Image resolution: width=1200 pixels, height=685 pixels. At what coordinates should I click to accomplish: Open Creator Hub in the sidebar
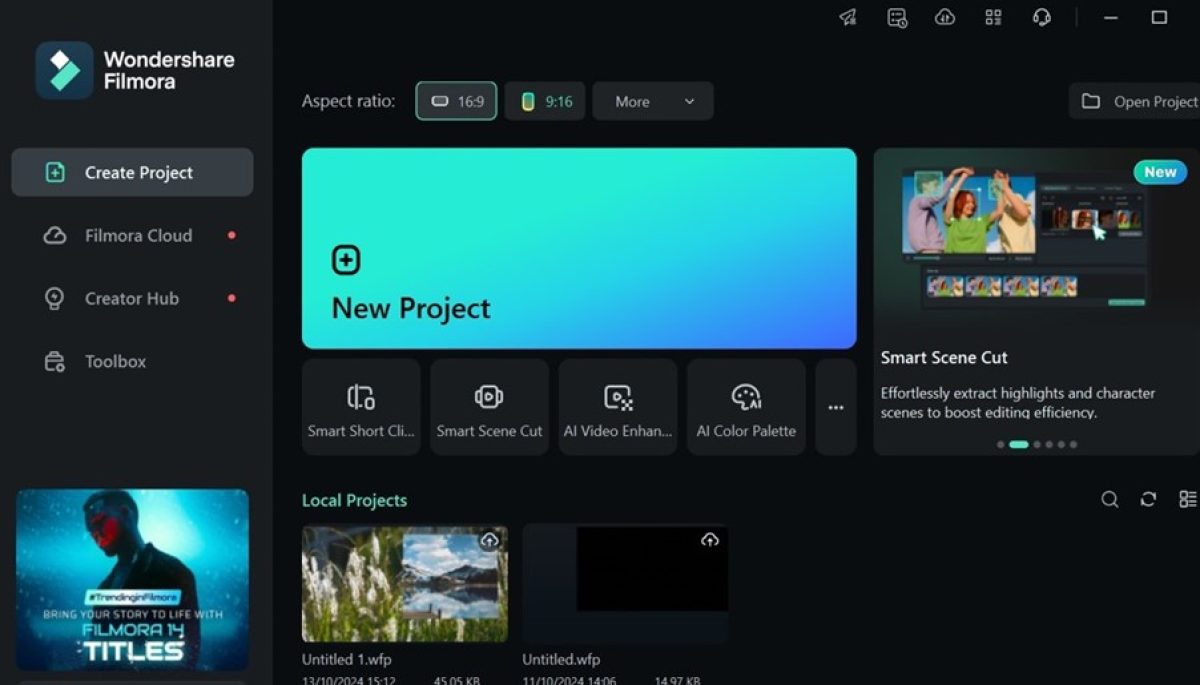click(132, 298)
